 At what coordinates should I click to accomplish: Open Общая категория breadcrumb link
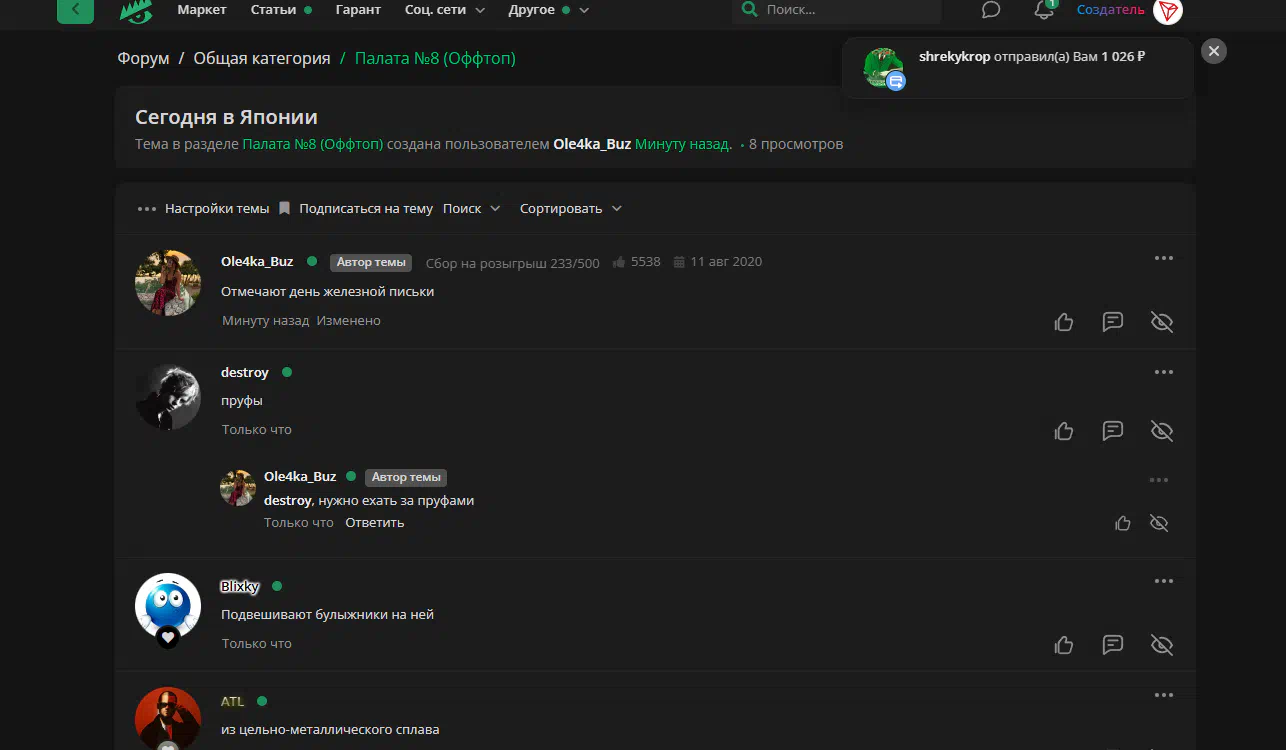point(262,58)
